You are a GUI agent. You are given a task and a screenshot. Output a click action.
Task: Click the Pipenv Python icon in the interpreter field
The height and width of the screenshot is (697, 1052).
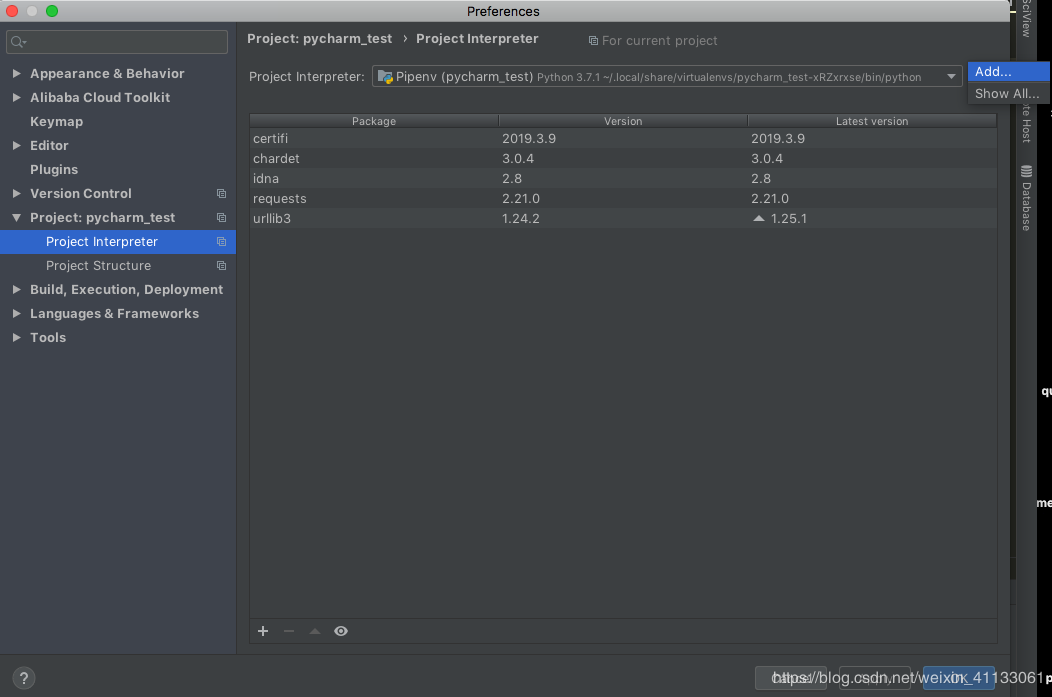[385, 77]
